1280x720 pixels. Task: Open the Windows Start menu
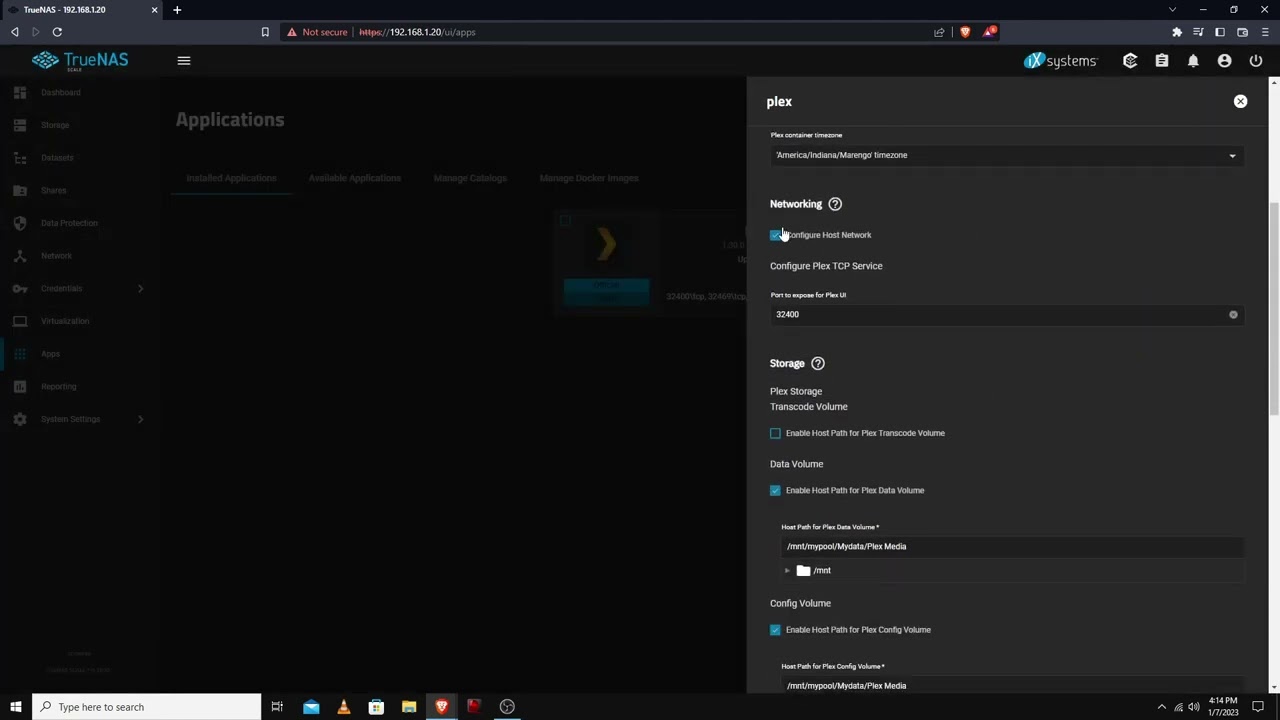click(x=16, y=707)
